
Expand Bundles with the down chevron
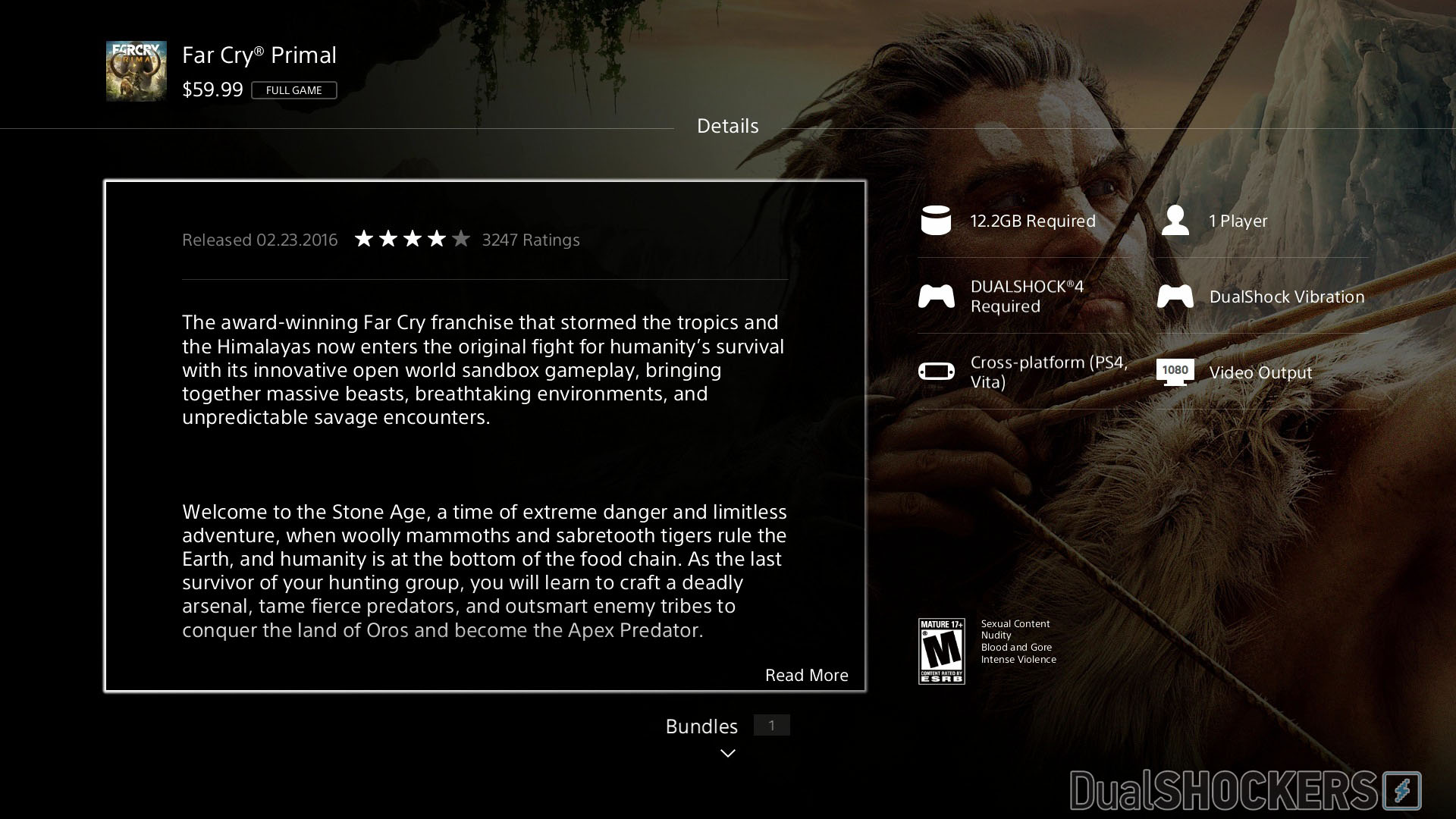(727, 753)
